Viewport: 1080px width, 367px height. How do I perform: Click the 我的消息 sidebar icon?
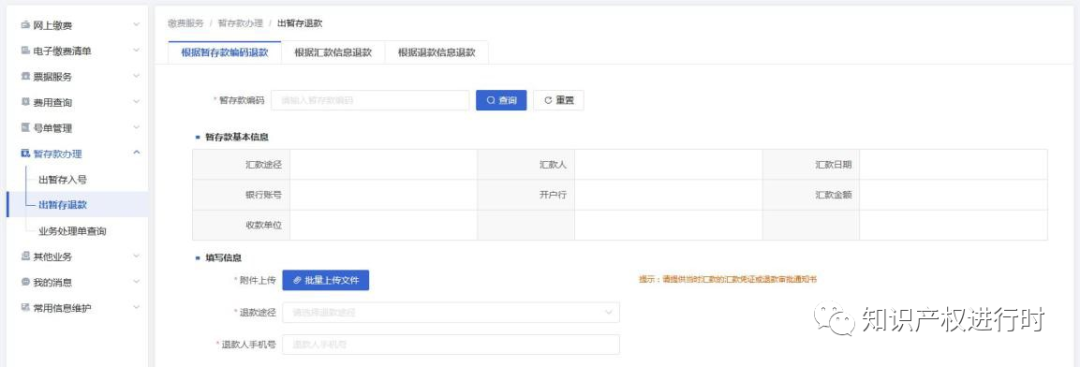[25, 282]
